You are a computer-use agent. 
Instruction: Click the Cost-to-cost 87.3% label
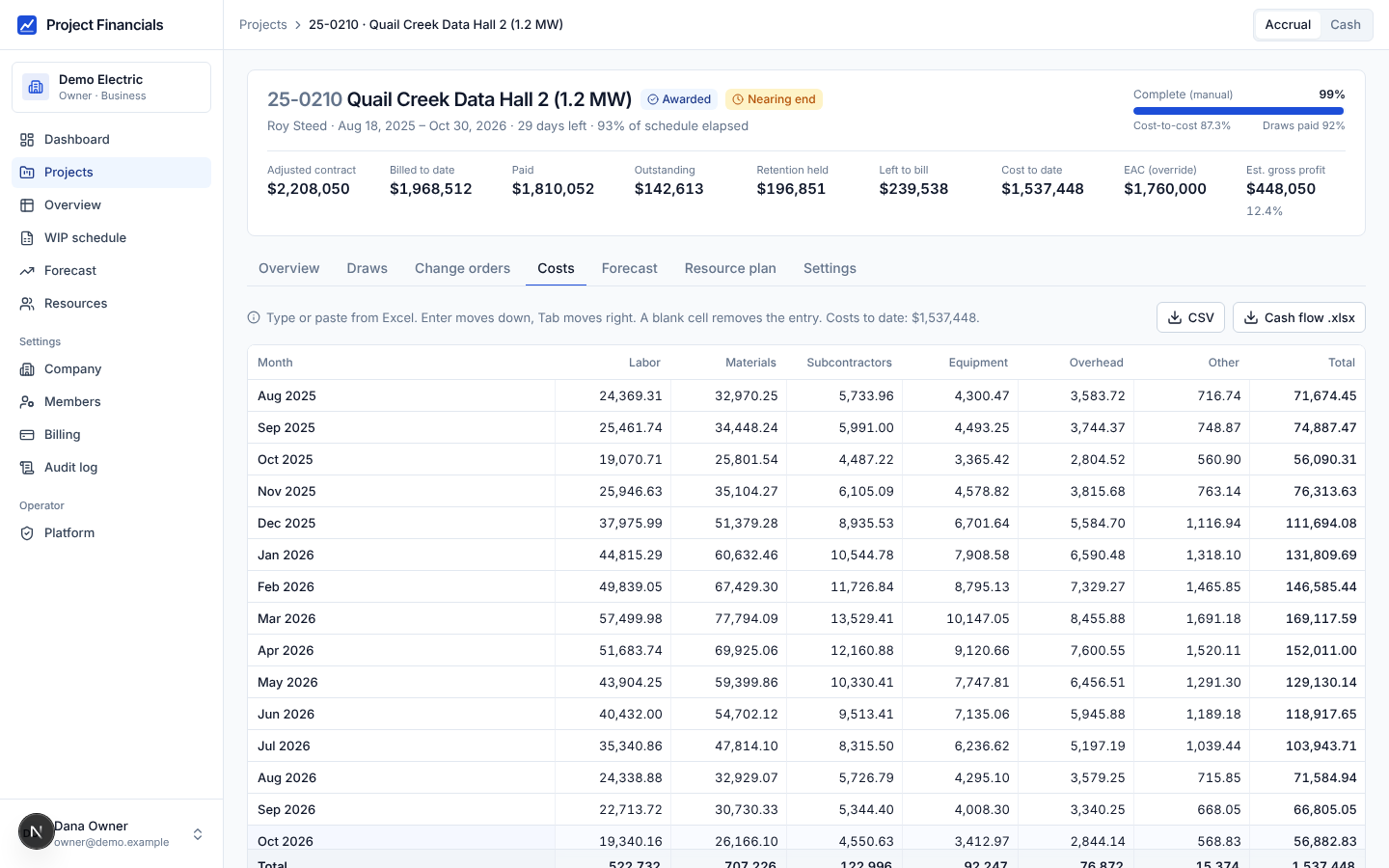click(x=1182, y=126)
